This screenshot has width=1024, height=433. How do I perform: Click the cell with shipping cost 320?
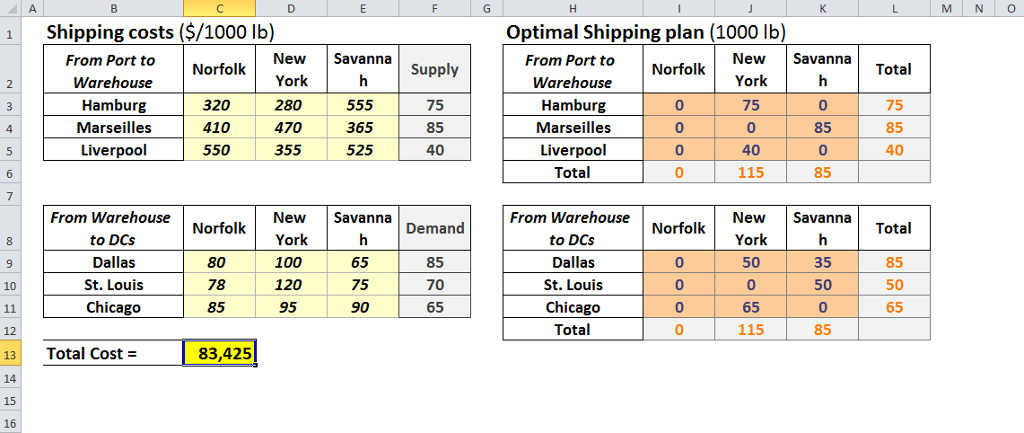tap(220, 105)
